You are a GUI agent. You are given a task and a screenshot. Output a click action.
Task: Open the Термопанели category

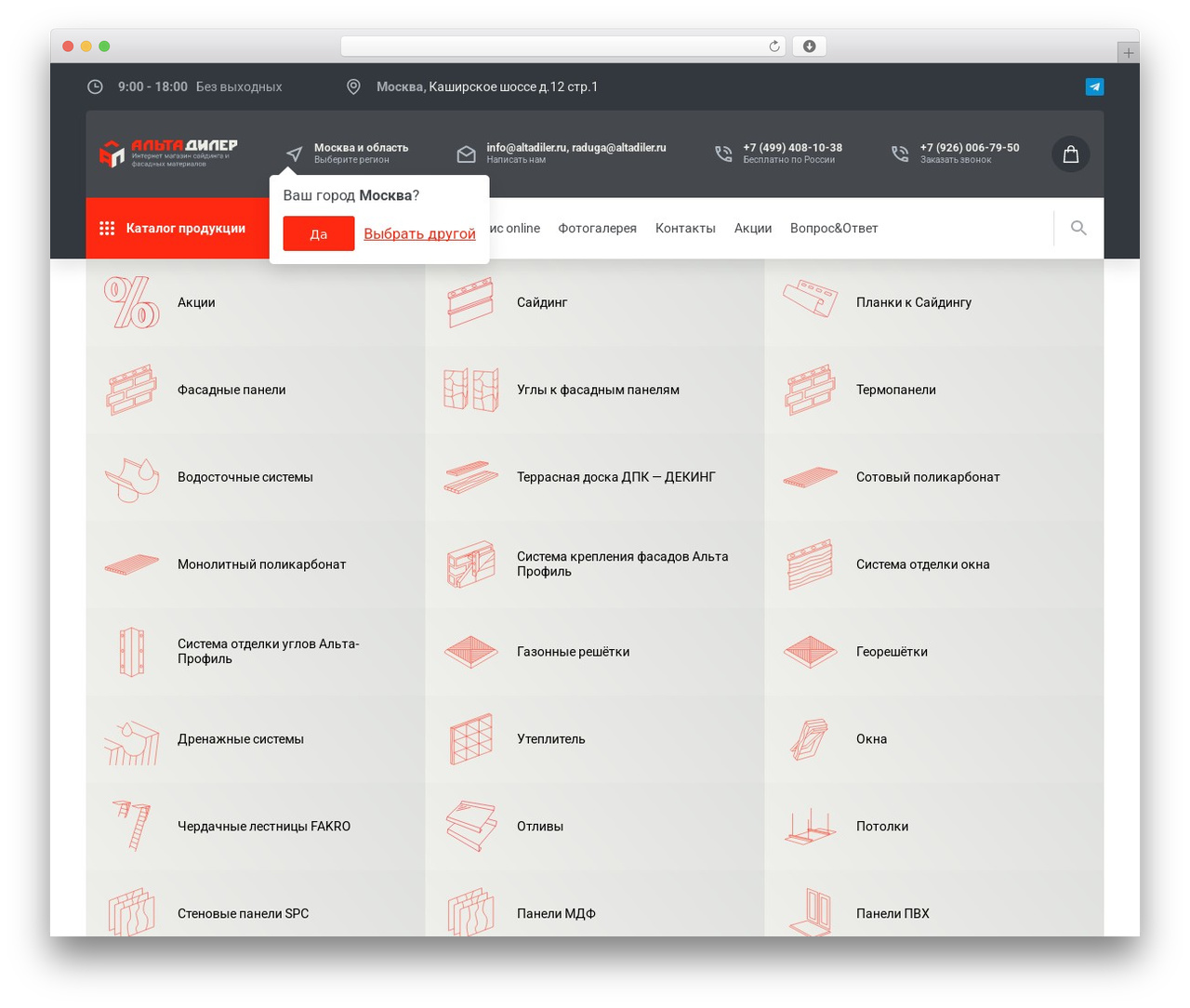tap(934, 390)
